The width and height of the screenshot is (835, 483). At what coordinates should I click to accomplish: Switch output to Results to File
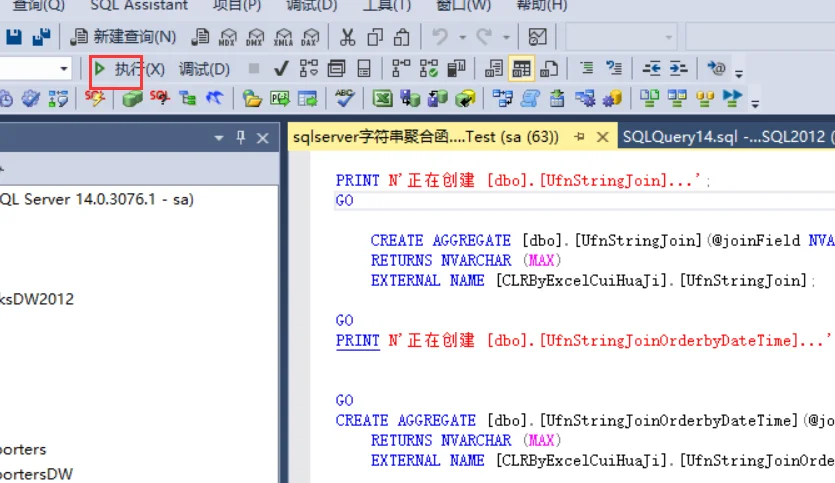coord(549,68)
